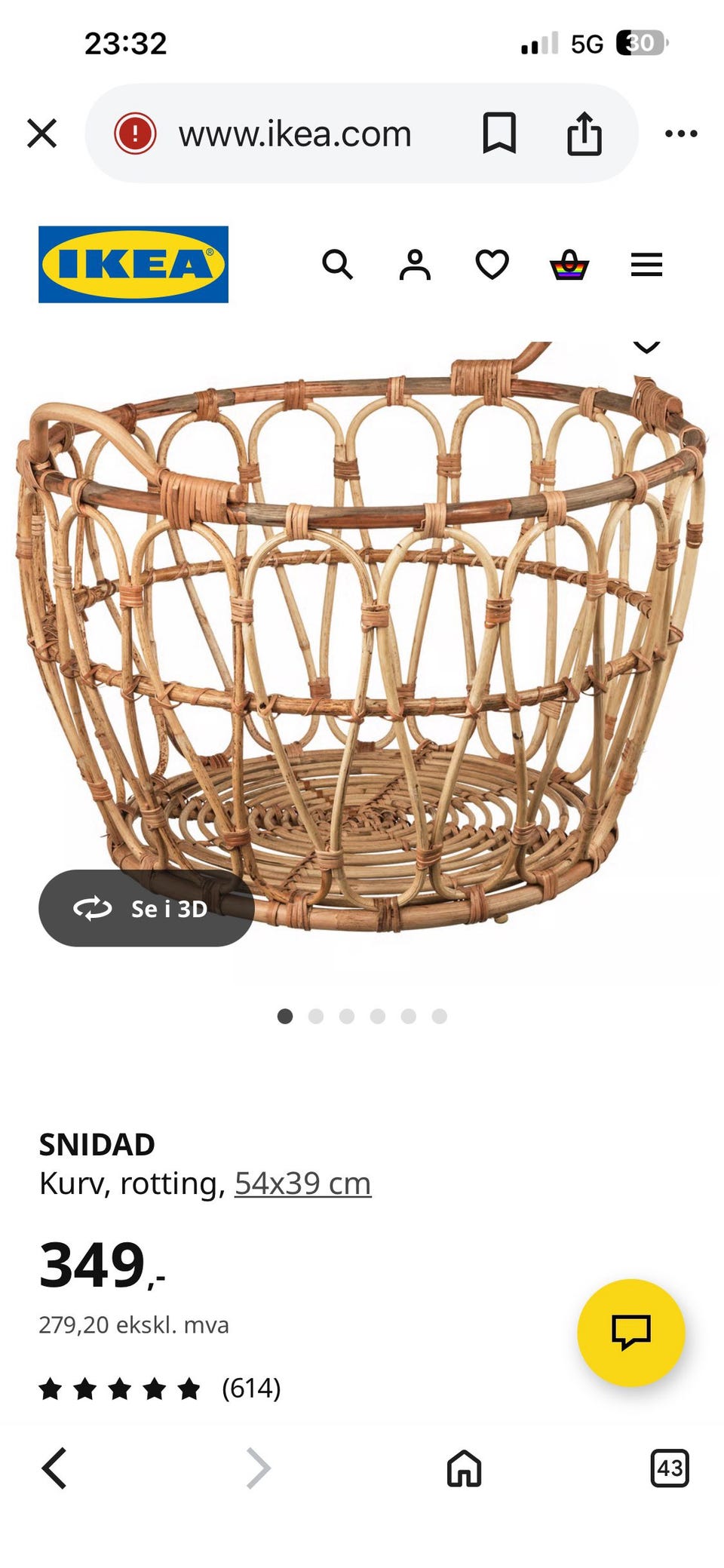
Task: Open the 54x39 cm size link
Action: point(302,1183)
